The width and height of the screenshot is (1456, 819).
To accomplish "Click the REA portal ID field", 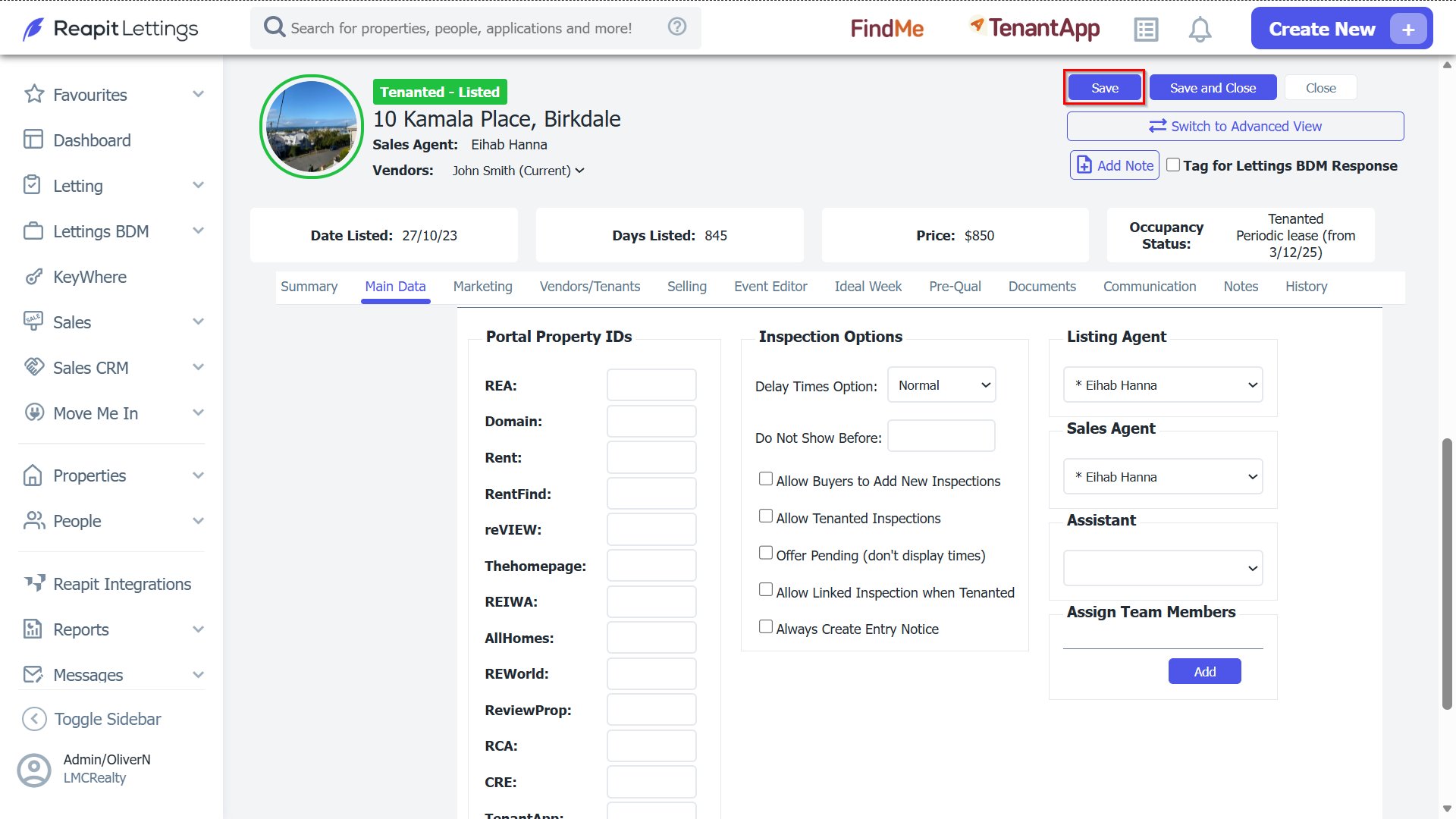I will (x=651, y=385).
